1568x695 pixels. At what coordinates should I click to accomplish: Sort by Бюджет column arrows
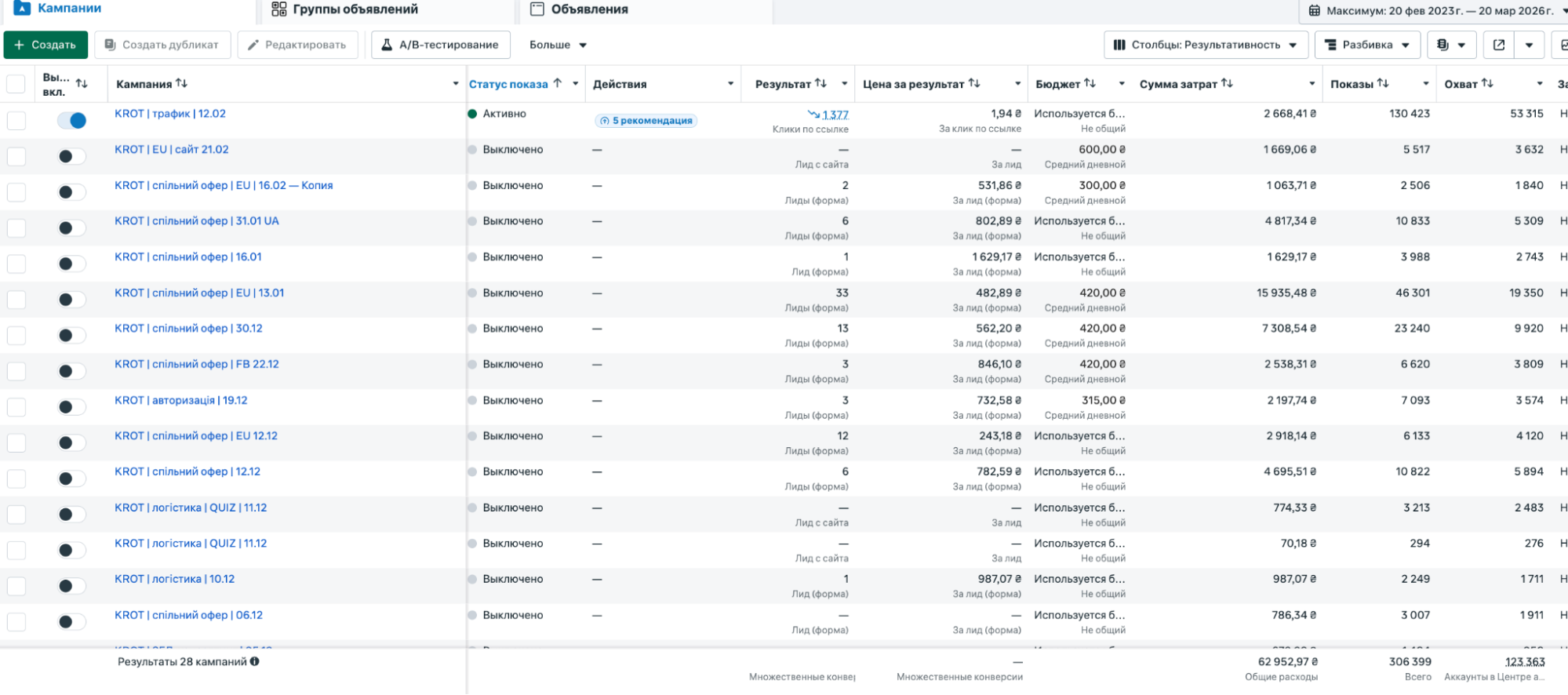coord(1090,83)
